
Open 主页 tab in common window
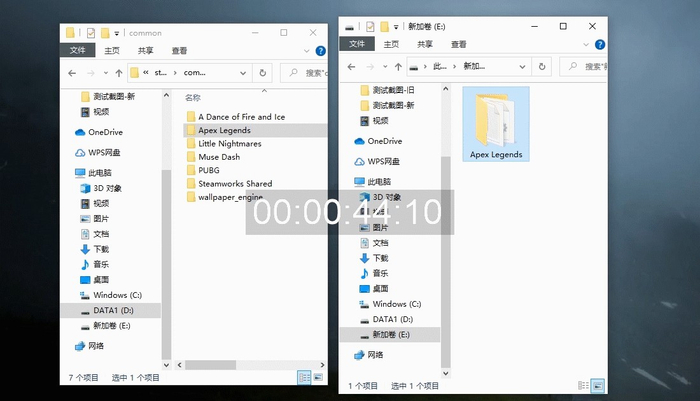point(112,51)
